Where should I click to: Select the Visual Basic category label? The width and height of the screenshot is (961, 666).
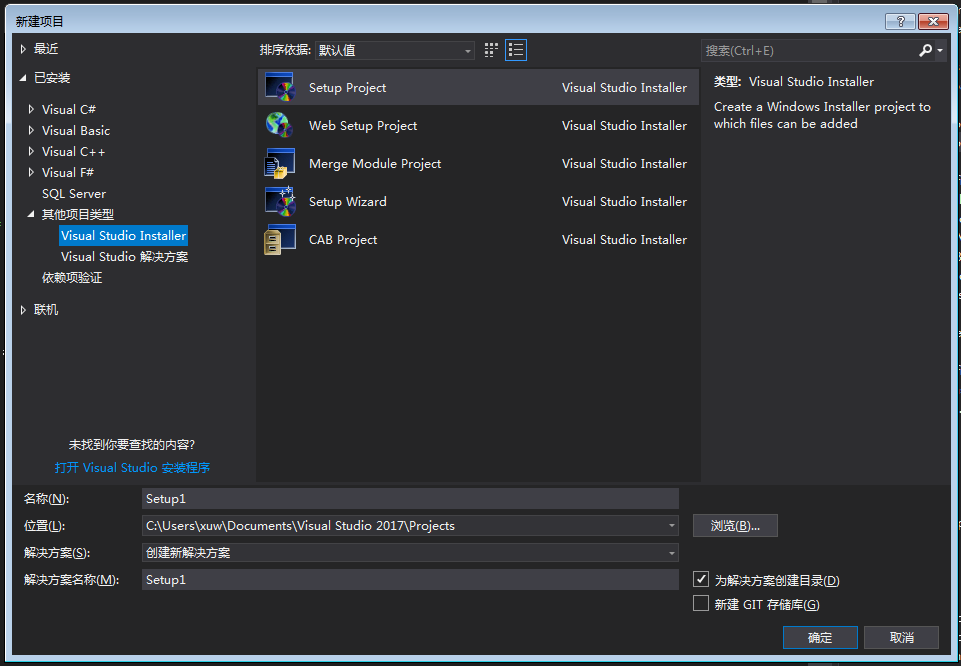tap(76, 131)
